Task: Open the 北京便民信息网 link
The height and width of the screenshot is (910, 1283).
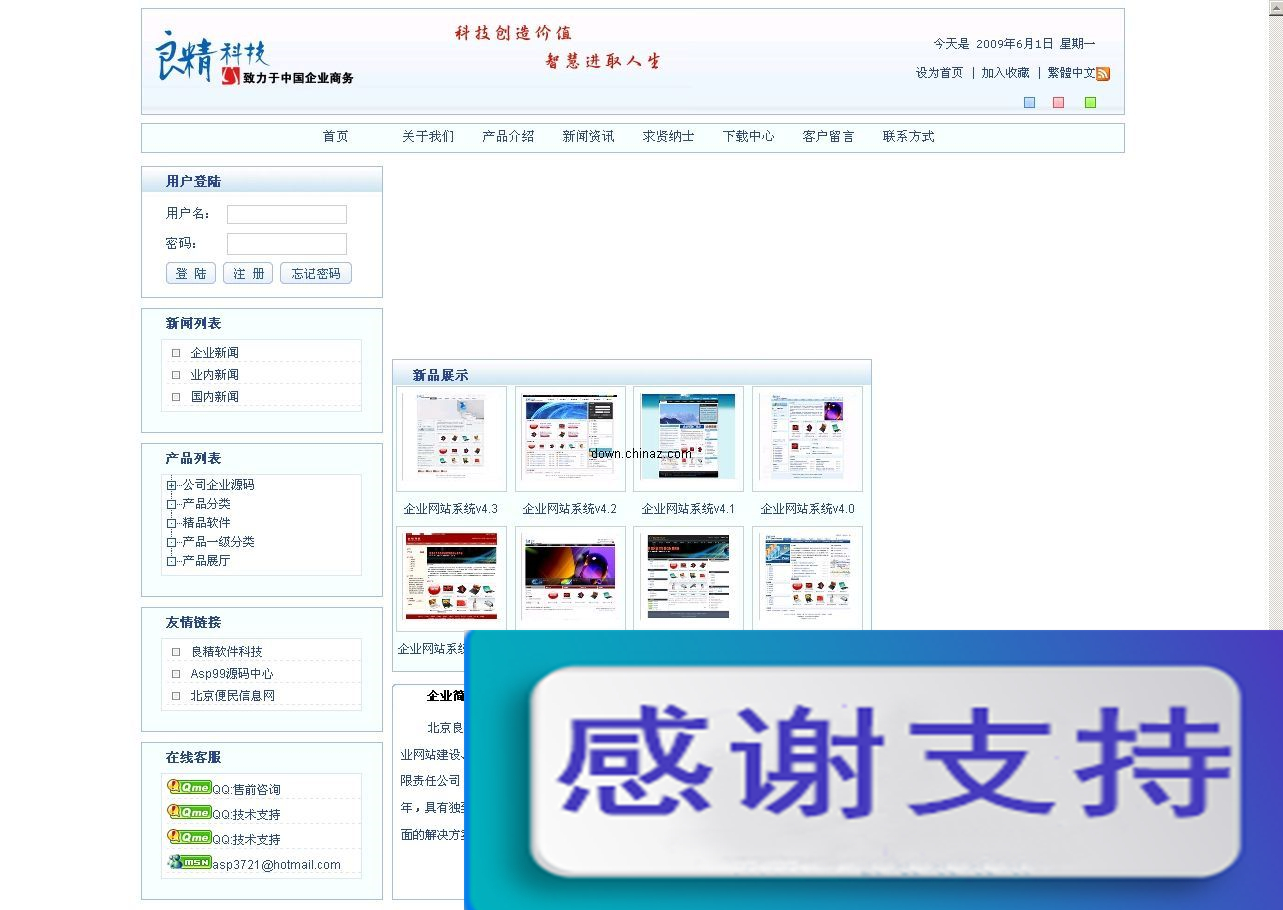Action: pos(233,696)
